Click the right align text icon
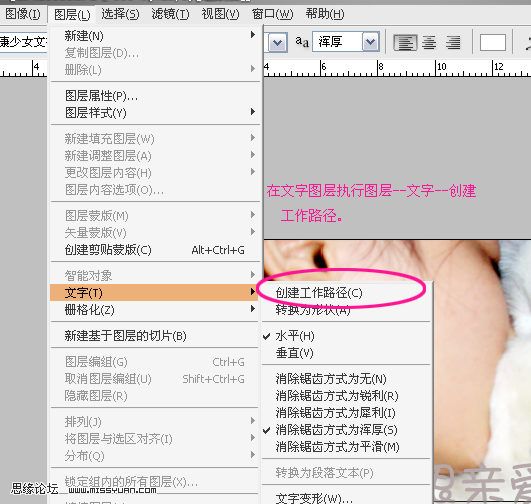The height and width of the screenshot is (504, 531). pyautogui.click(x=453, y=43)
